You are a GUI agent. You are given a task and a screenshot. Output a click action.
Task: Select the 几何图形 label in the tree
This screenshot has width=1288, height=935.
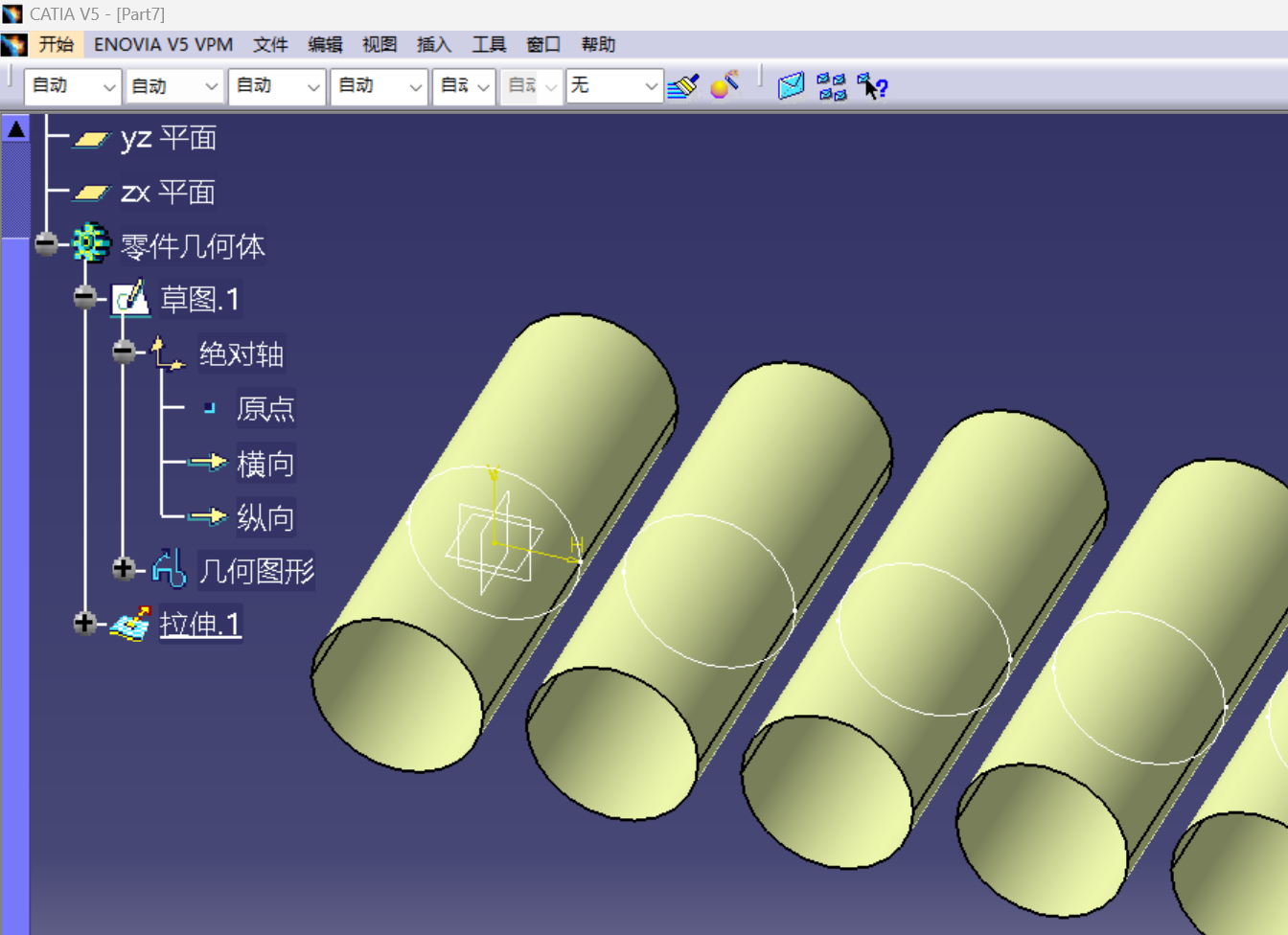257,571
